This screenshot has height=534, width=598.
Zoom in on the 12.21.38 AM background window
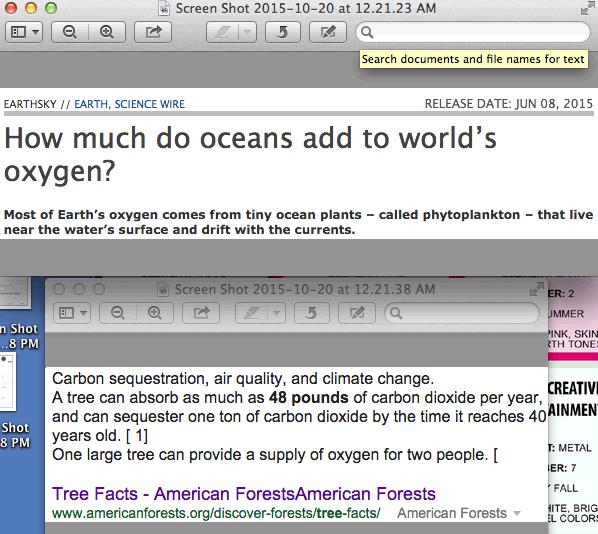[154, 313]
